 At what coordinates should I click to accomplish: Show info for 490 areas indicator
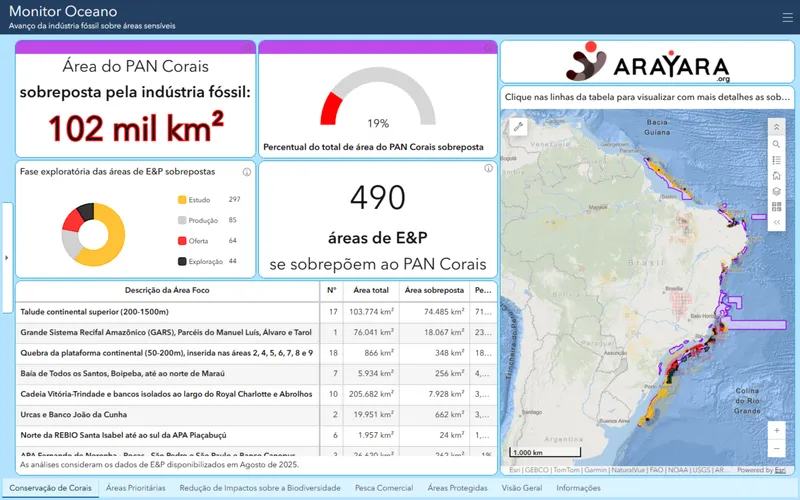[x=488, y=168]
